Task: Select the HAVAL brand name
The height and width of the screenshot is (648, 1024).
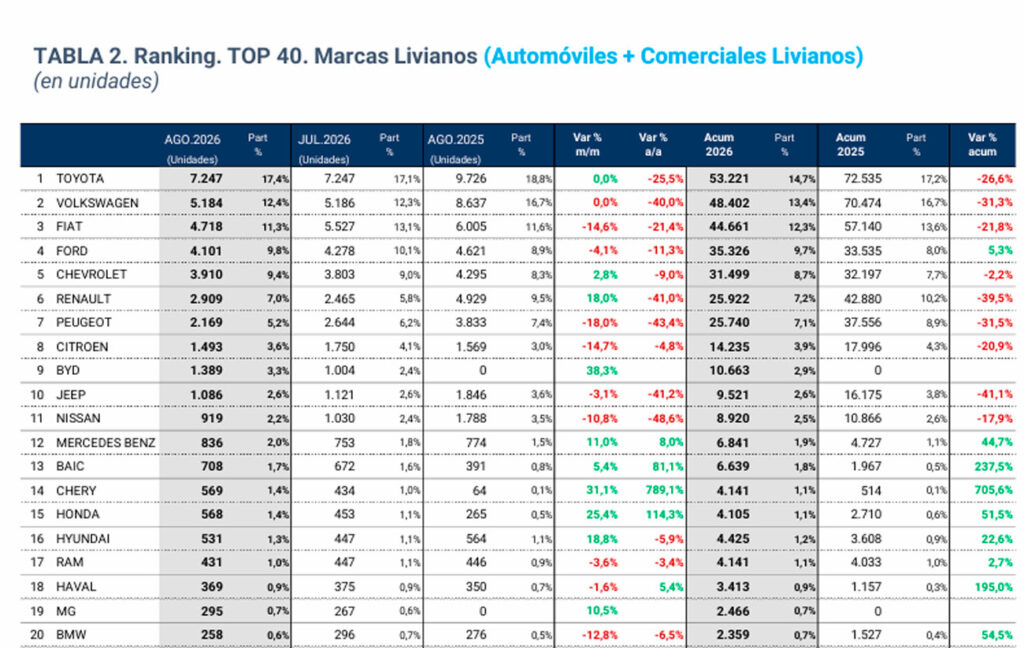Action: [76, 587]
